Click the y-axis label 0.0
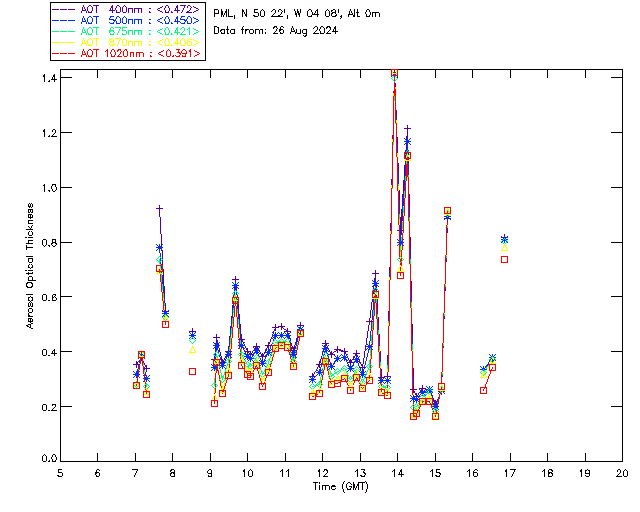640x512 pixels. tap(49, 459)
